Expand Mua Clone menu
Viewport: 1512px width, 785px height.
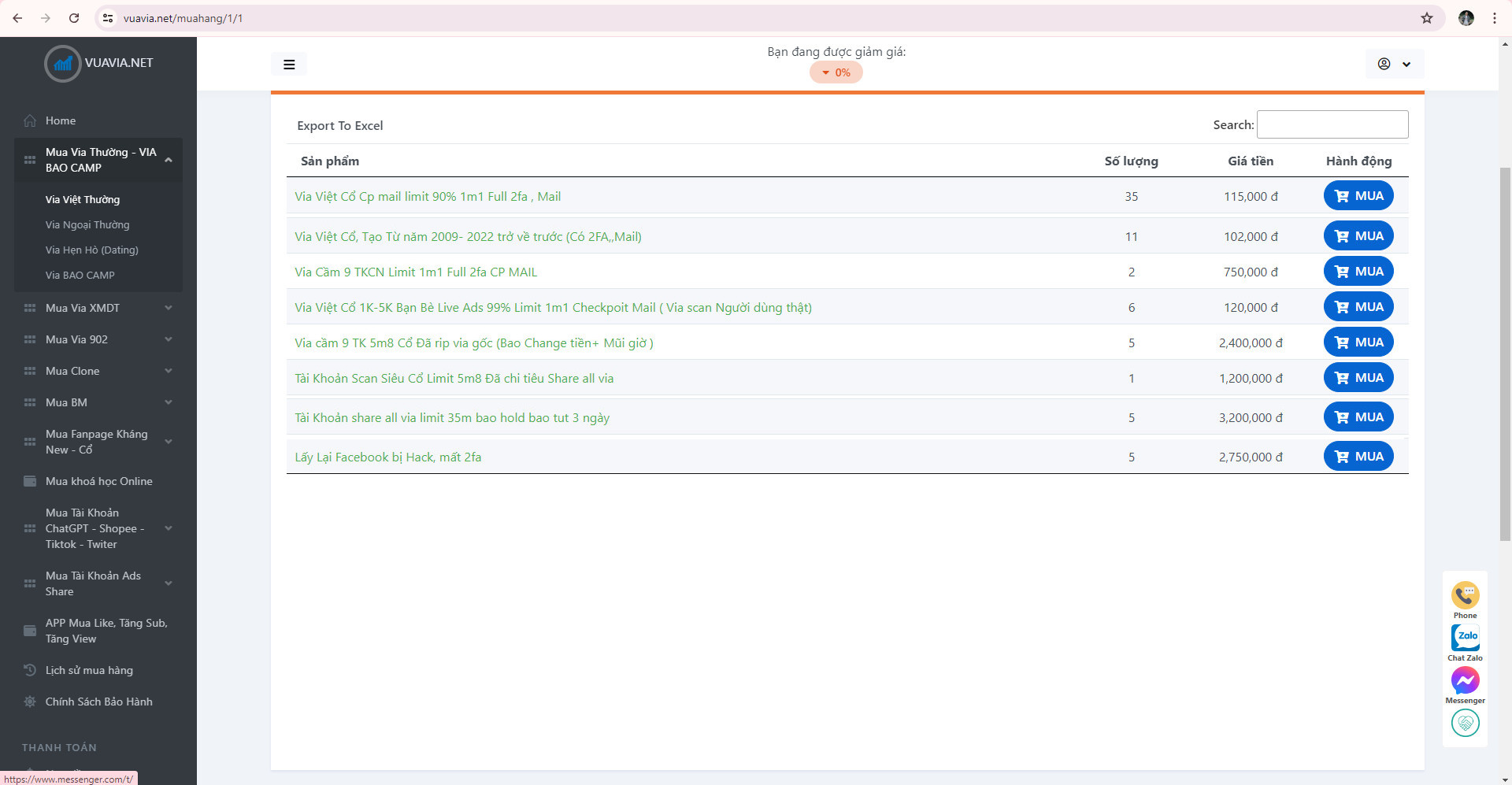pos(98,371)
